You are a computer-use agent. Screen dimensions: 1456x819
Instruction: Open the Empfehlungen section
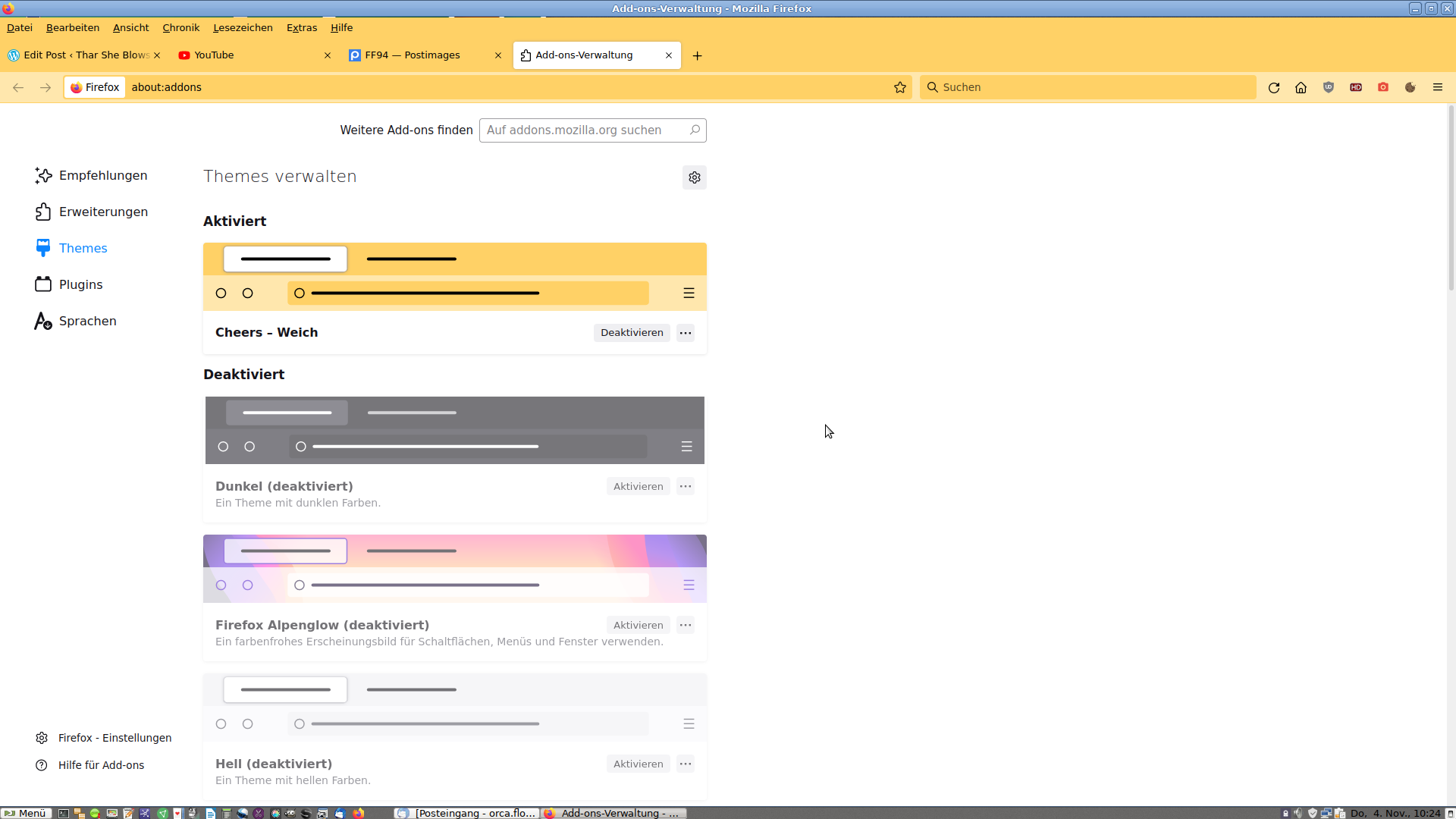[91, 175]
